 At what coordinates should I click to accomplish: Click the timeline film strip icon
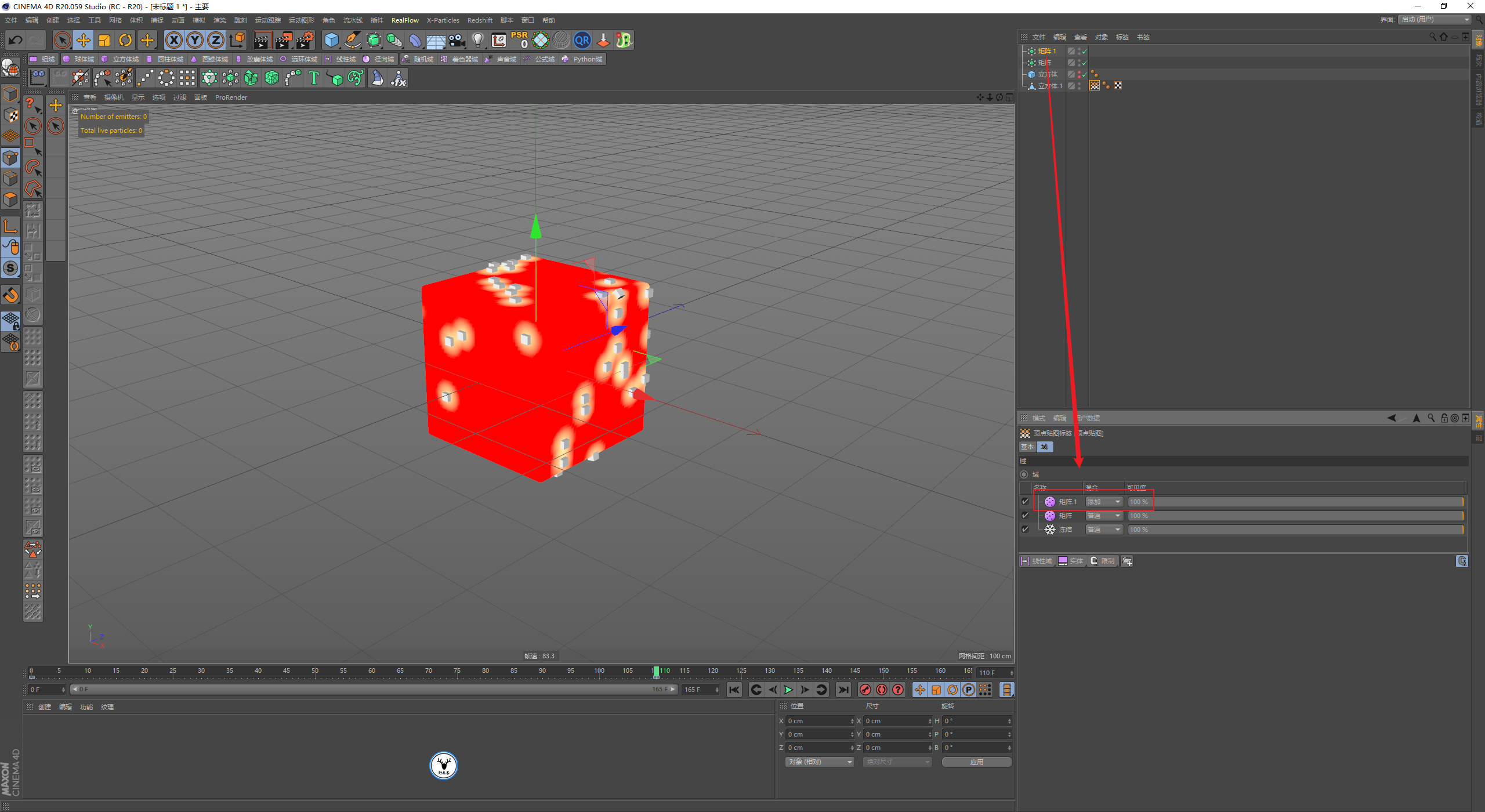click(x=1007, y=690)
